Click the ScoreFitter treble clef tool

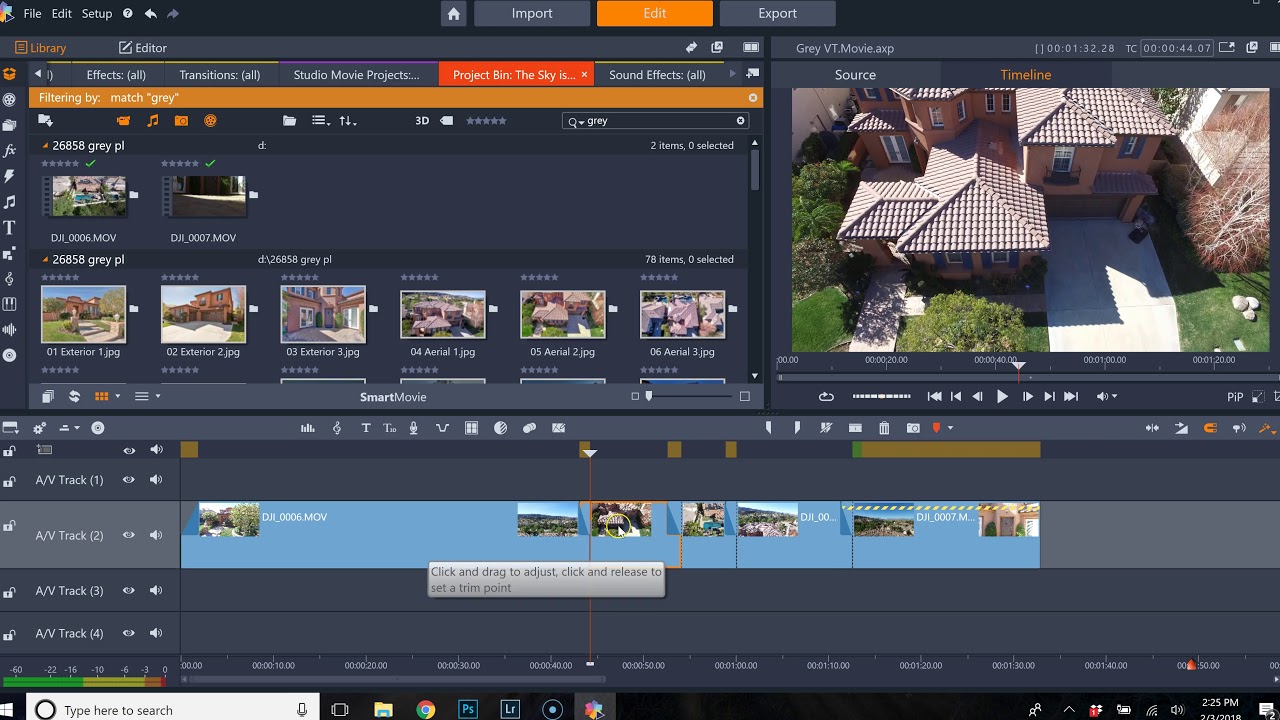(337, 428)
